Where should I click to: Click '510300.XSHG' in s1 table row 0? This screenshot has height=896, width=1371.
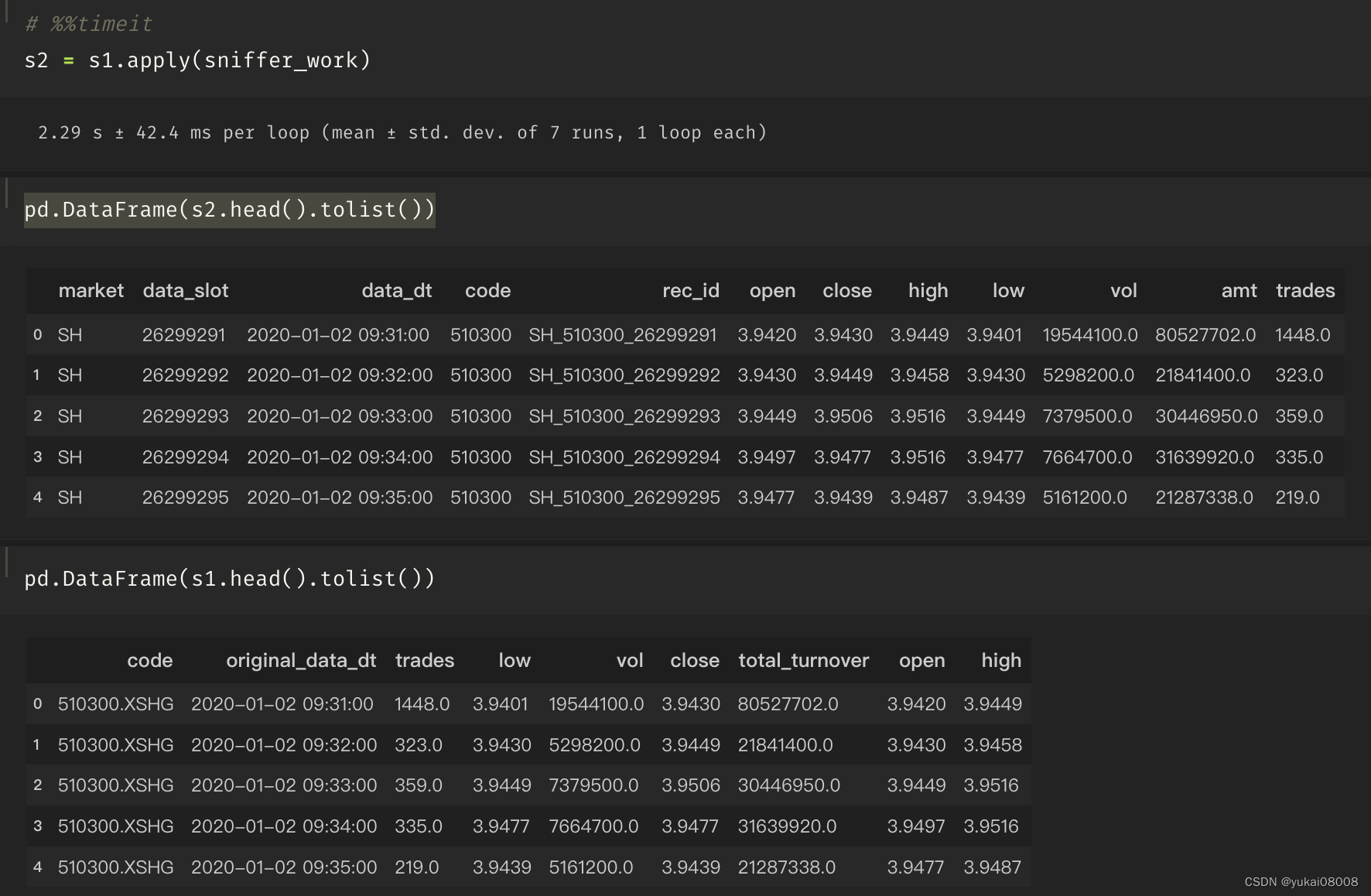click(x=116, y=704)
